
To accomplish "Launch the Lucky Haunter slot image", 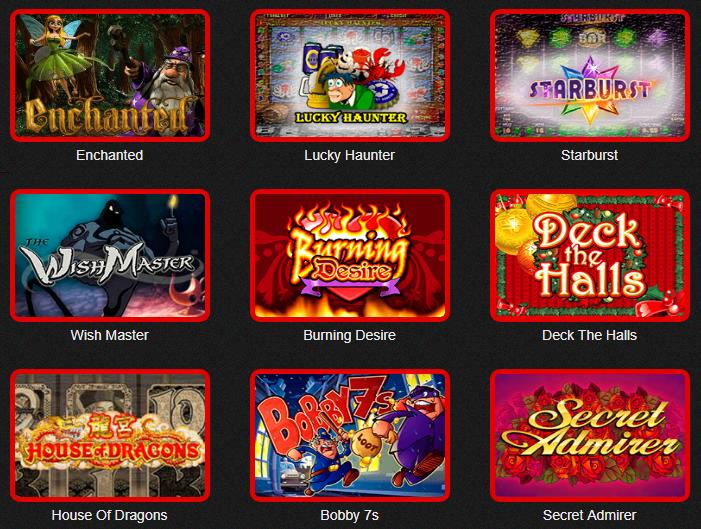I will 350,76.
